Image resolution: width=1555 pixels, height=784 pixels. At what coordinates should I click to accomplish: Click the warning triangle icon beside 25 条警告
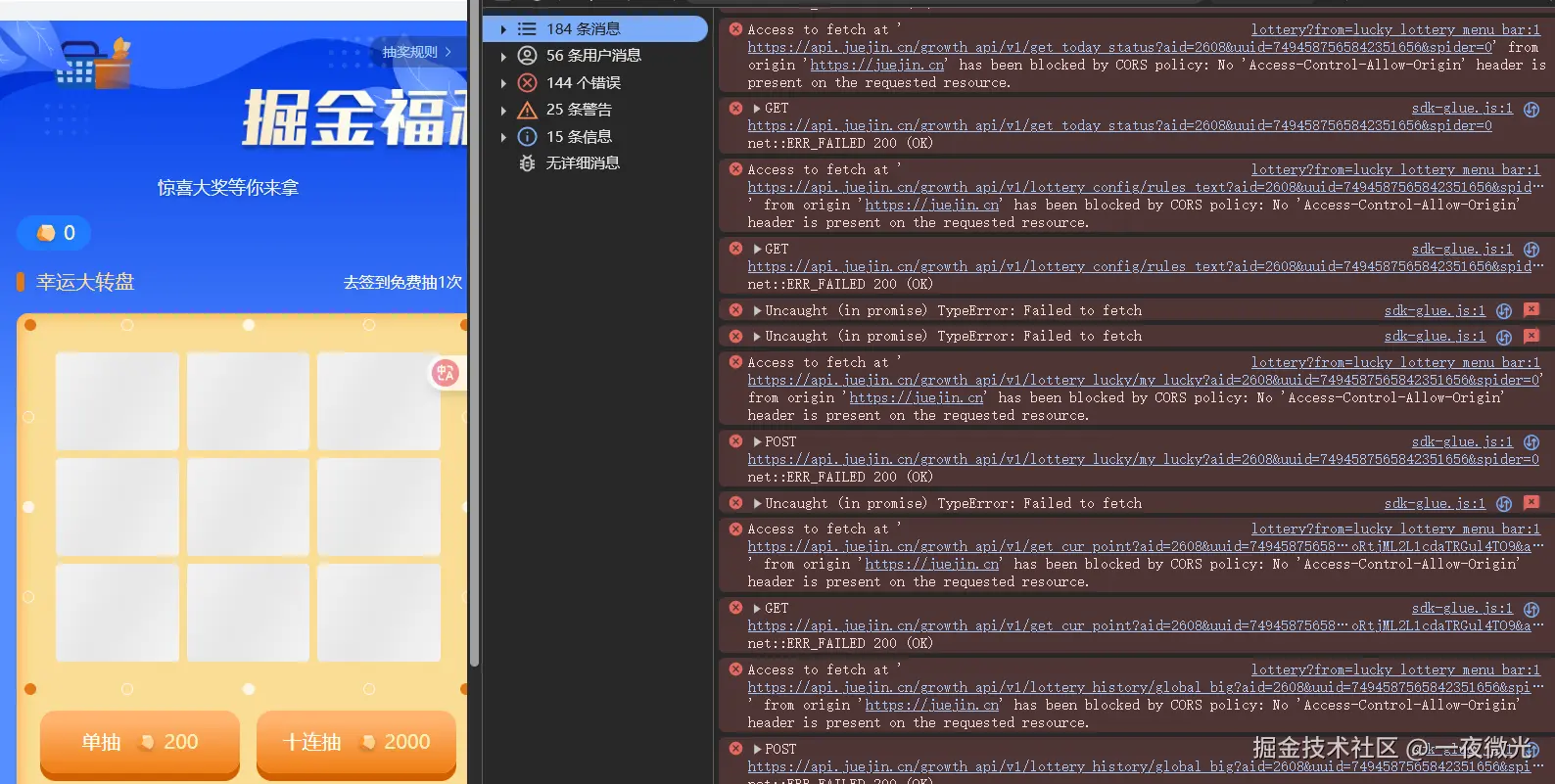tap(527, 110)
